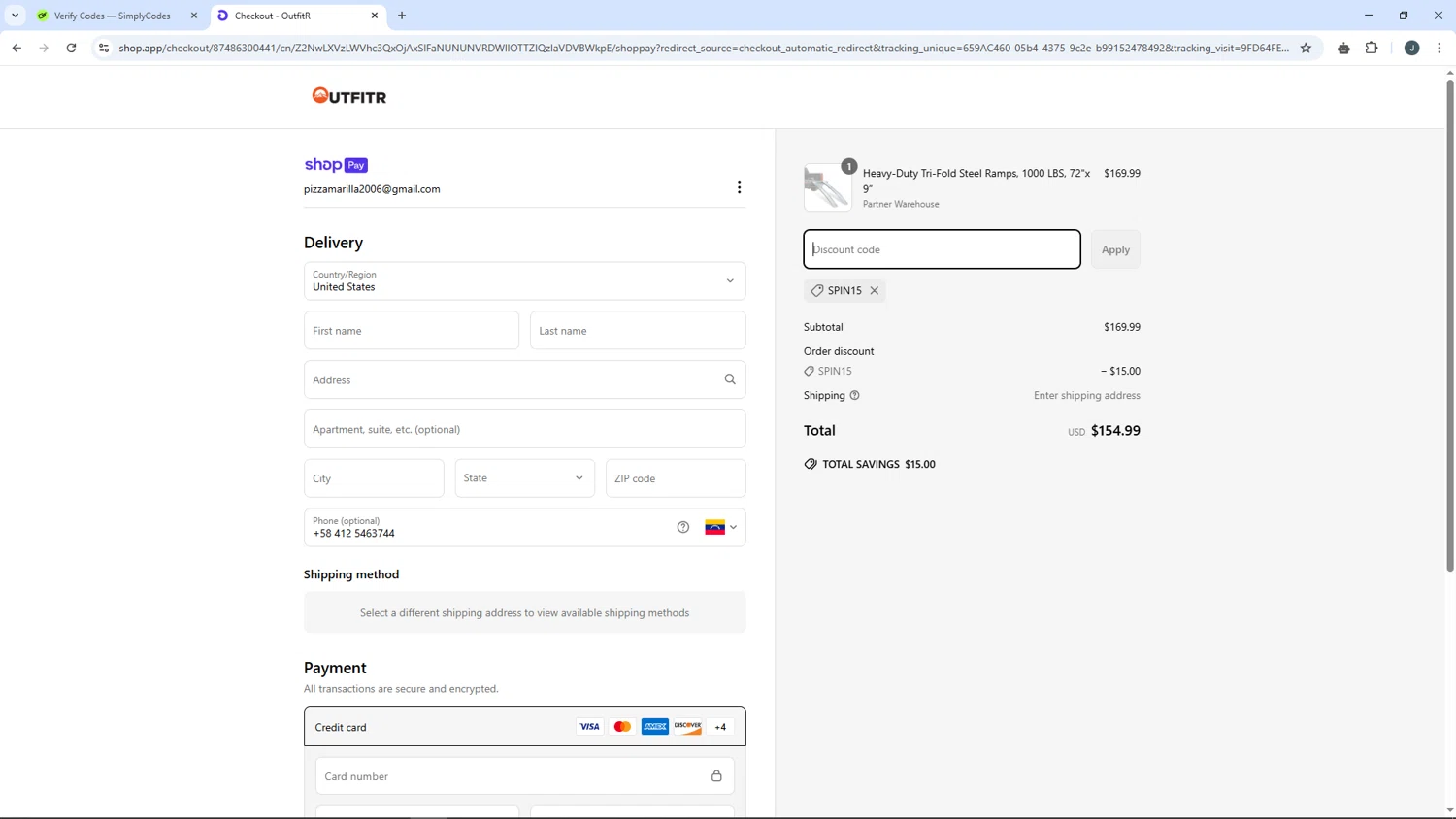Click the Discover card icon

click(688, 727)
